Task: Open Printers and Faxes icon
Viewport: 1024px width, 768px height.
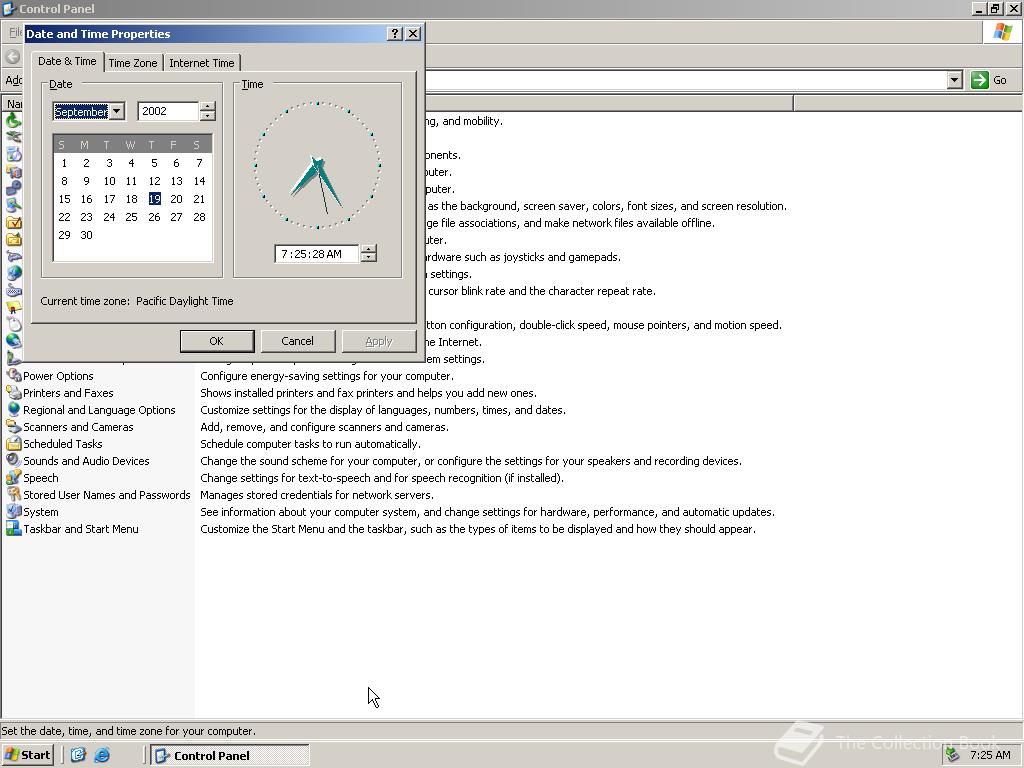Action: tap(14, 392)
